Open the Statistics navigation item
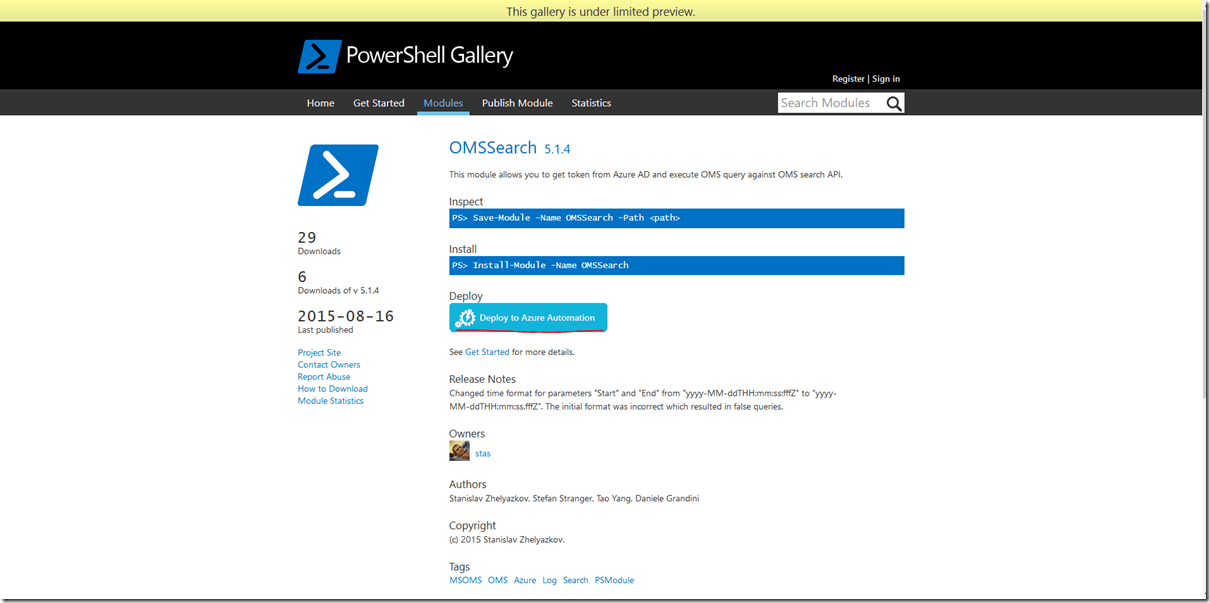The height and width of the screenshot is (603, 1210). tap(591, 103)
